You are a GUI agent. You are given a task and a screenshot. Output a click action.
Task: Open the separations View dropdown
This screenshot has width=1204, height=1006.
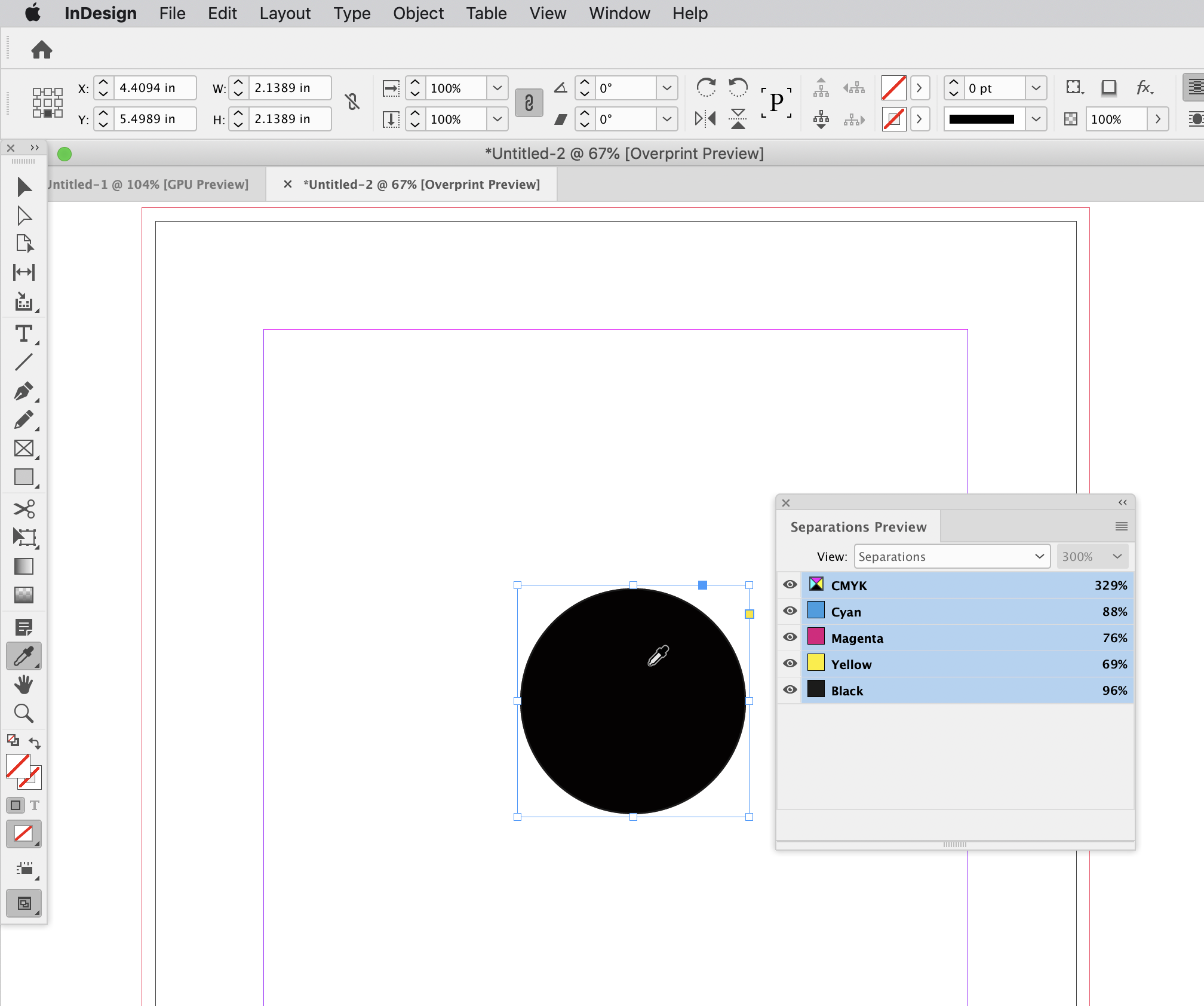click(x=952, y=556)
